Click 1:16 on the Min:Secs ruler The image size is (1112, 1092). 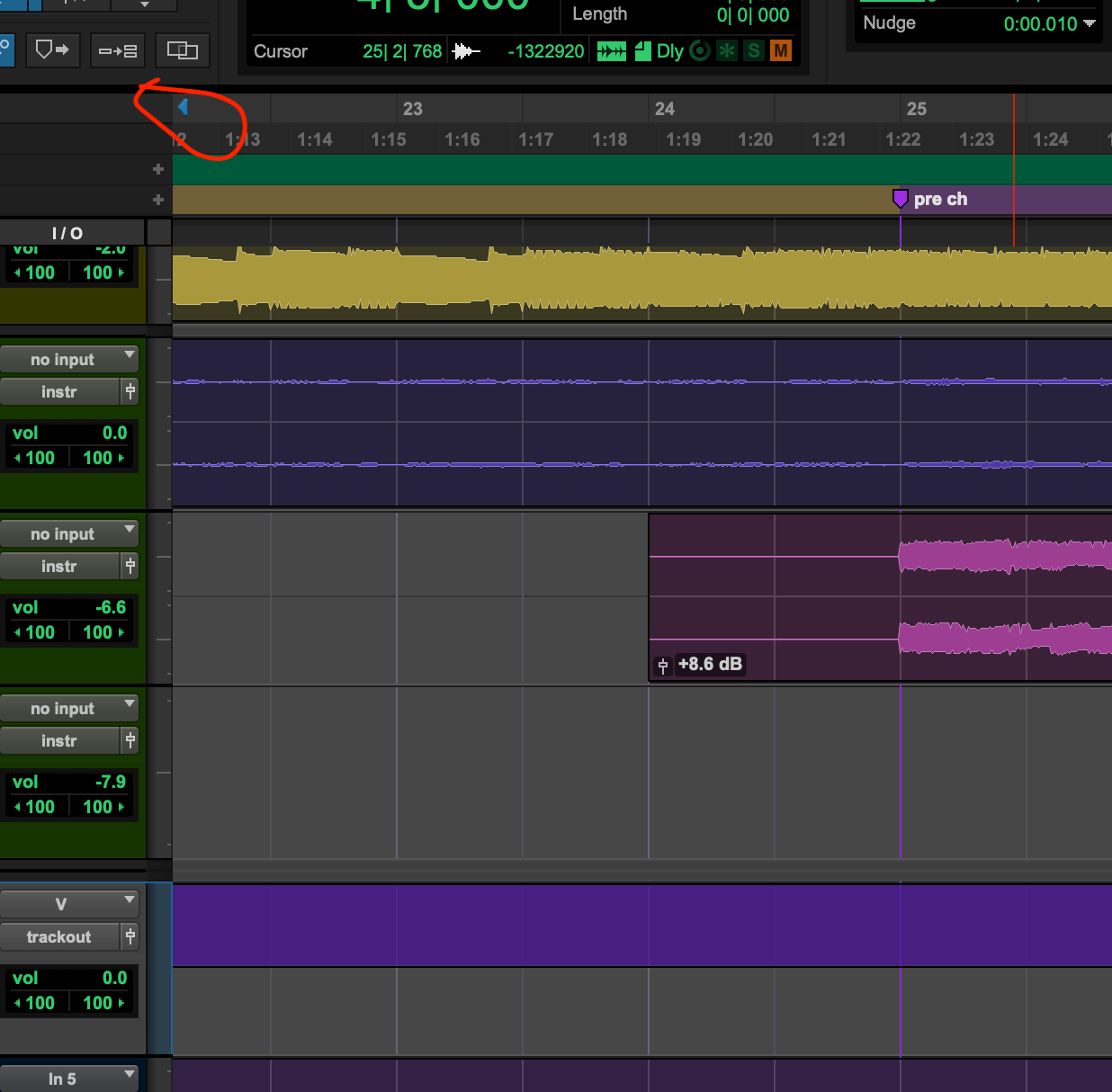(x=462, y=139)
